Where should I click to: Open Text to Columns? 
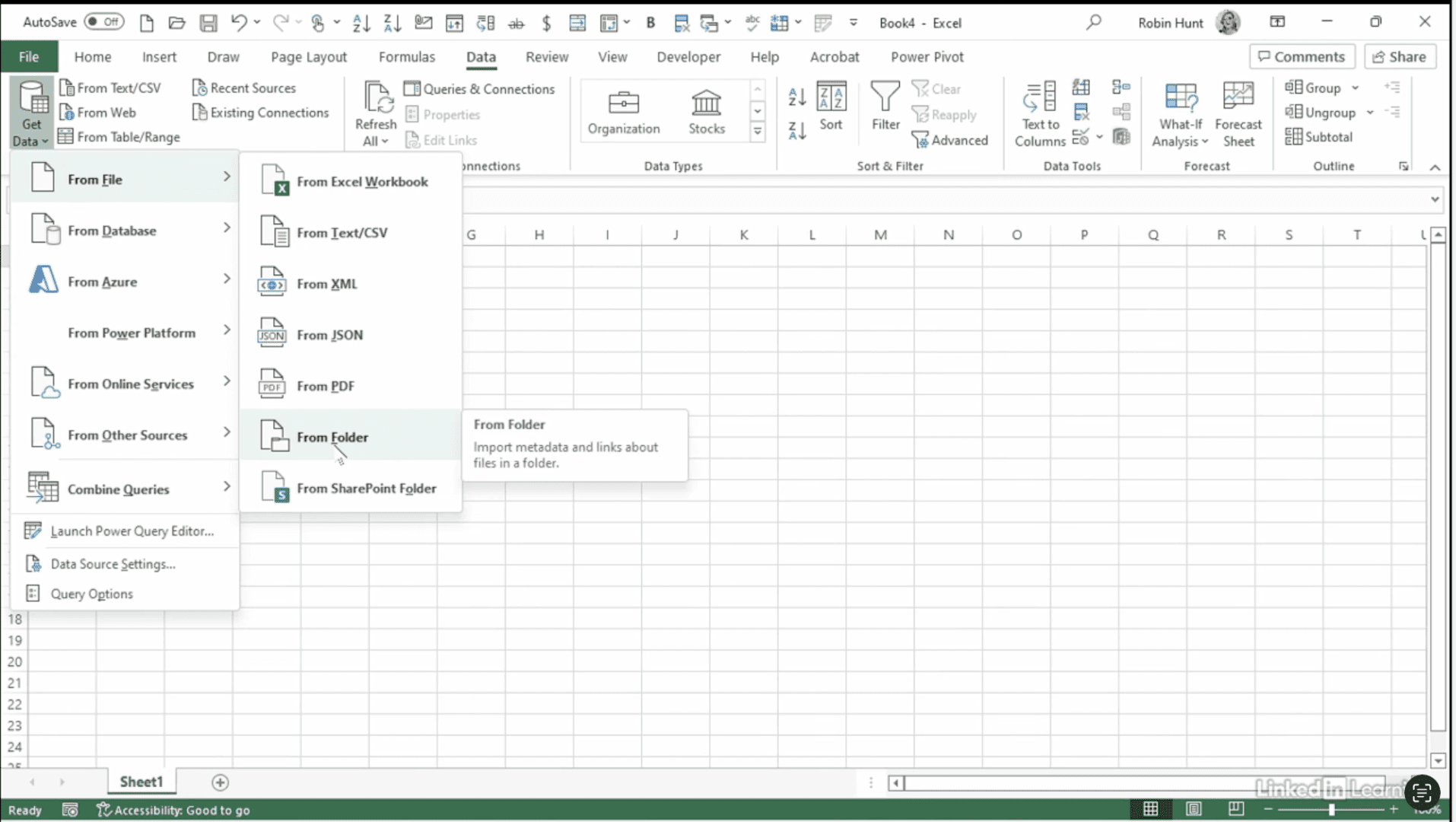[1040, 114]
